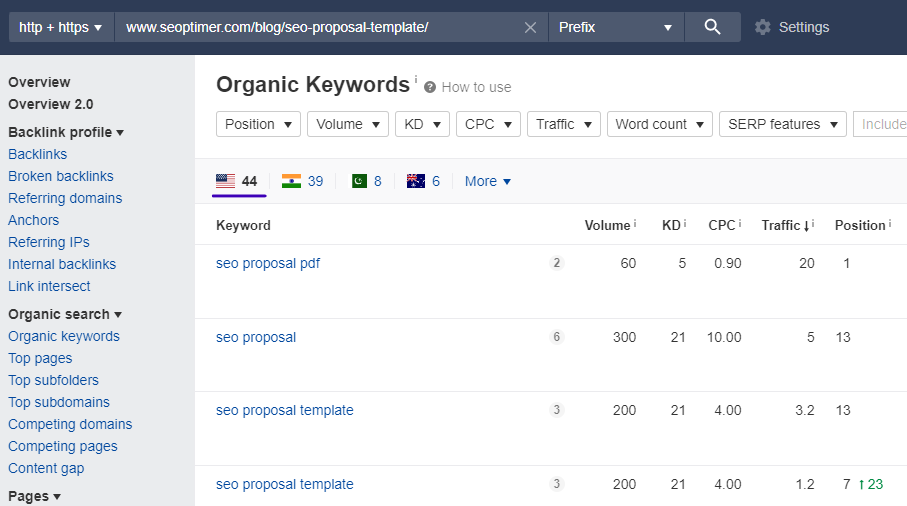Open Settings via gear icon

763,27
